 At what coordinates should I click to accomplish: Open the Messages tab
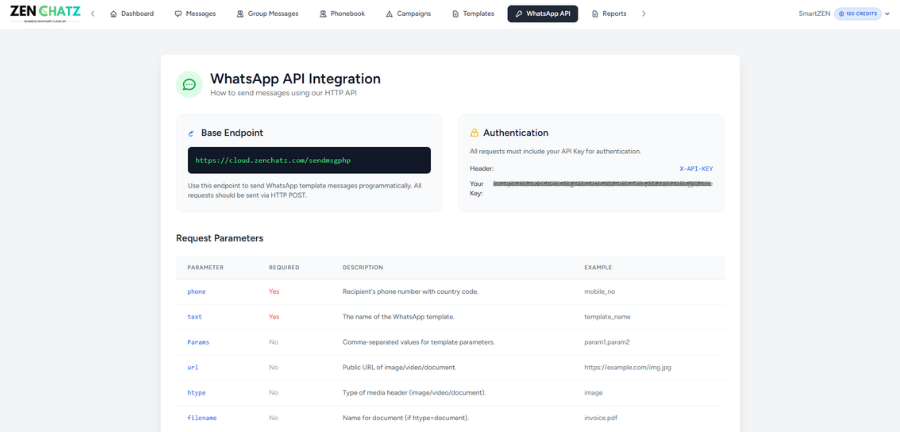coord(195,14)
